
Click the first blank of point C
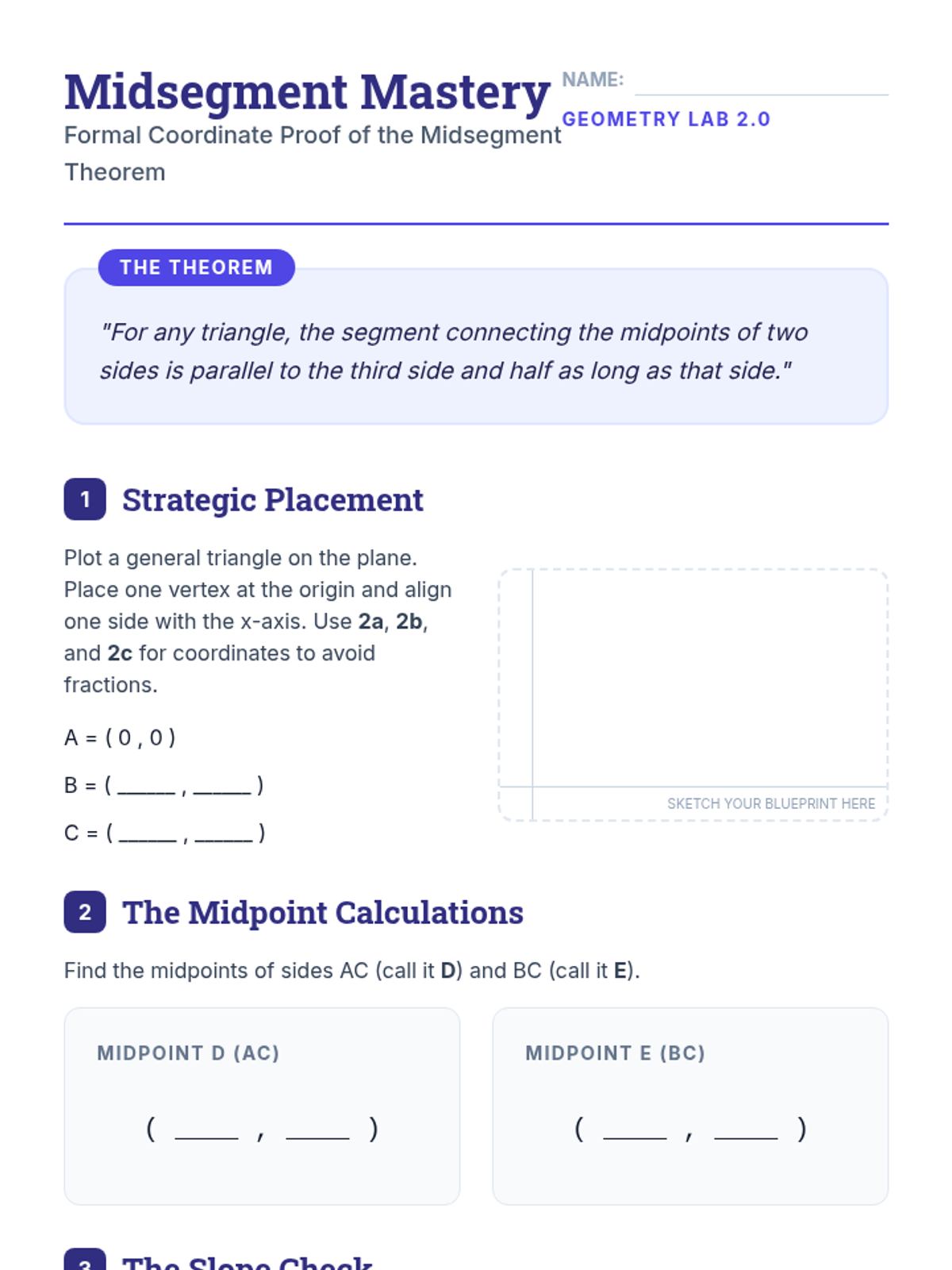click(148, 833)
